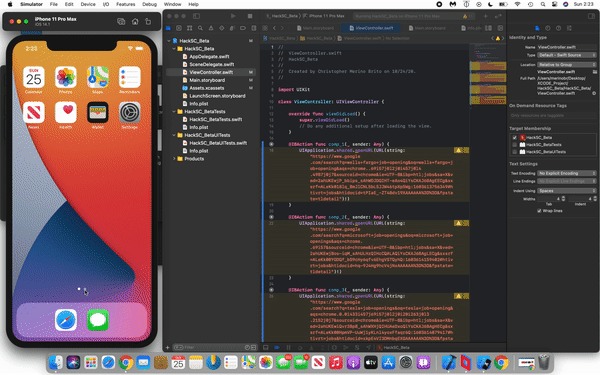Toggle the inspector panel button at top right
The image size is (600, 375).
pos(591,16)
